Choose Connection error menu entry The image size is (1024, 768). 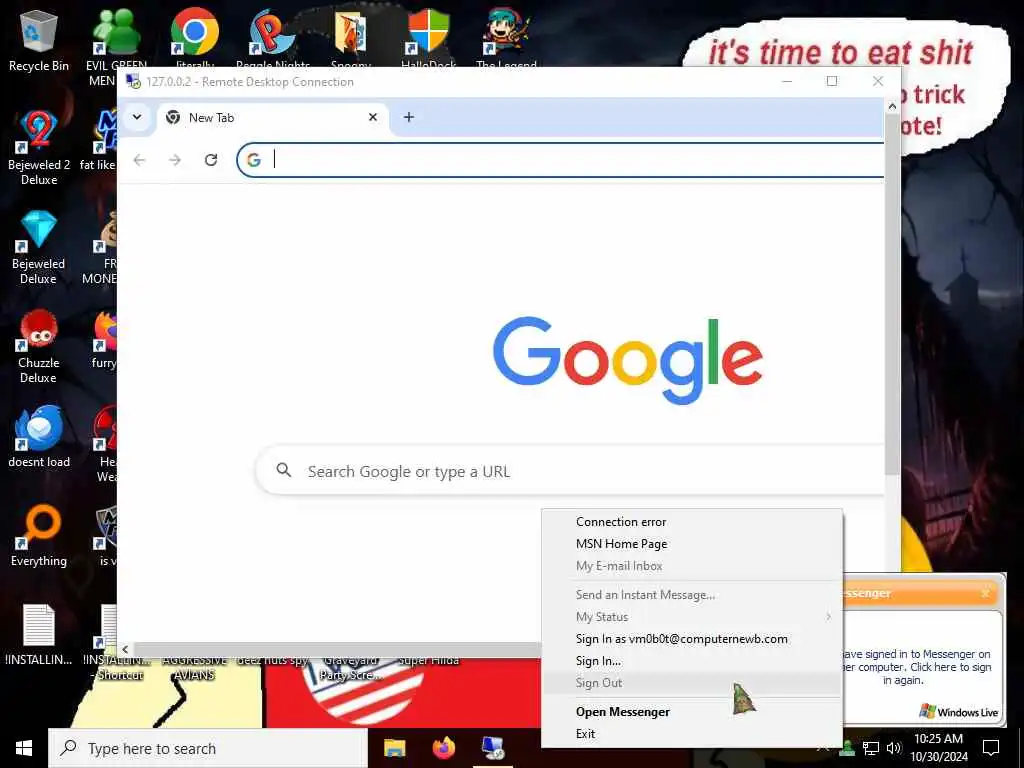692,522
